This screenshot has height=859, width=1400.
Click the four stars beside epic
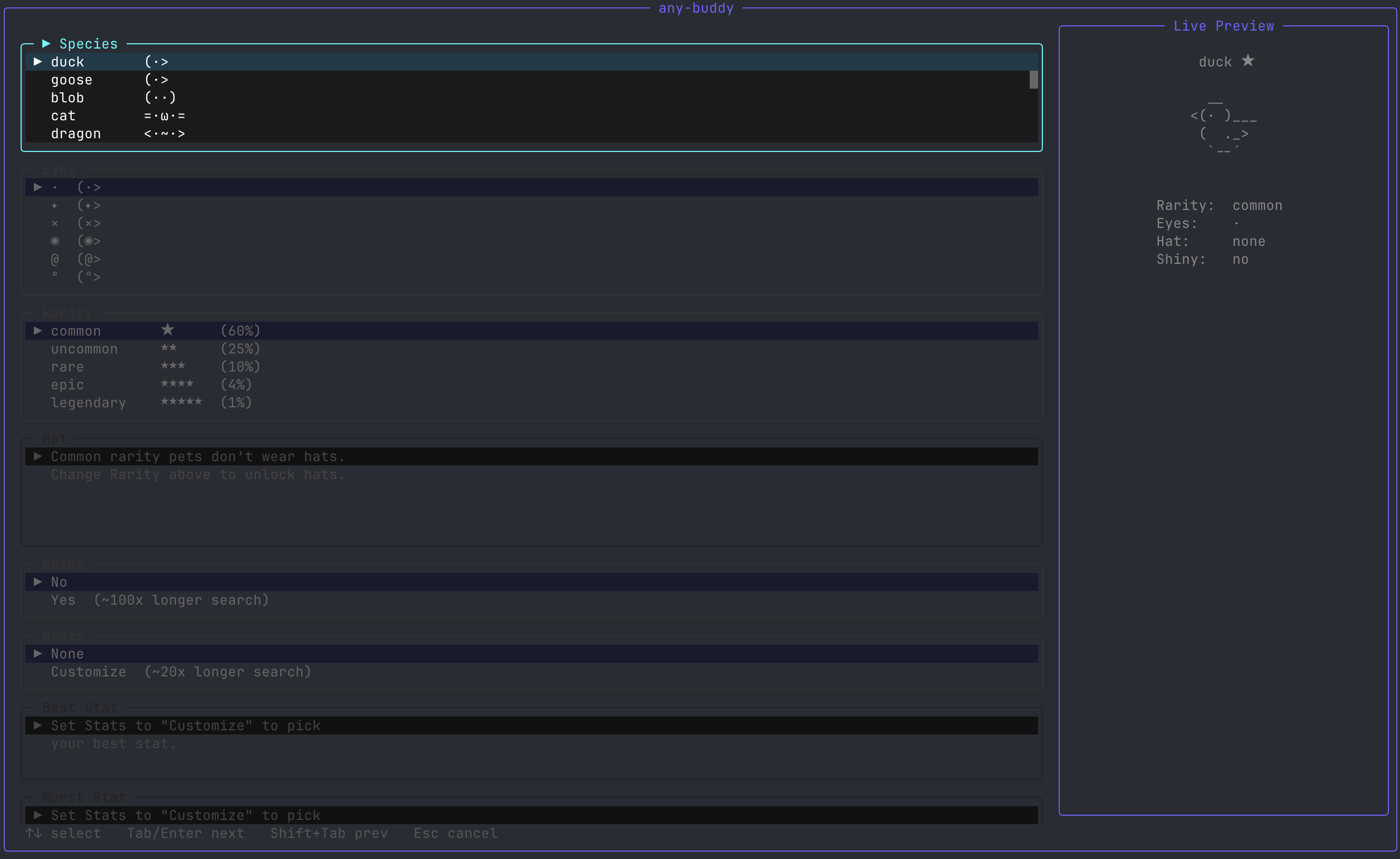[x=177, y=383]
